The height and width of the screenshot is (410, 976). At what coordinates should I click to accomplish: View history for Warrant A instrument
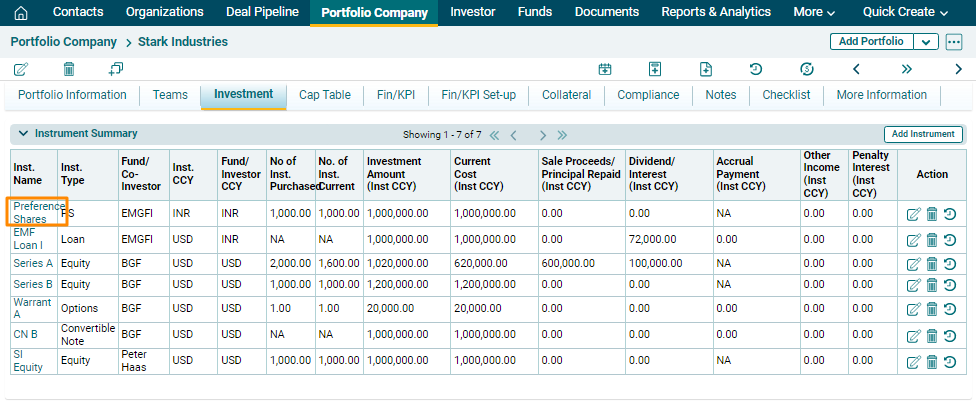point(950,309)
